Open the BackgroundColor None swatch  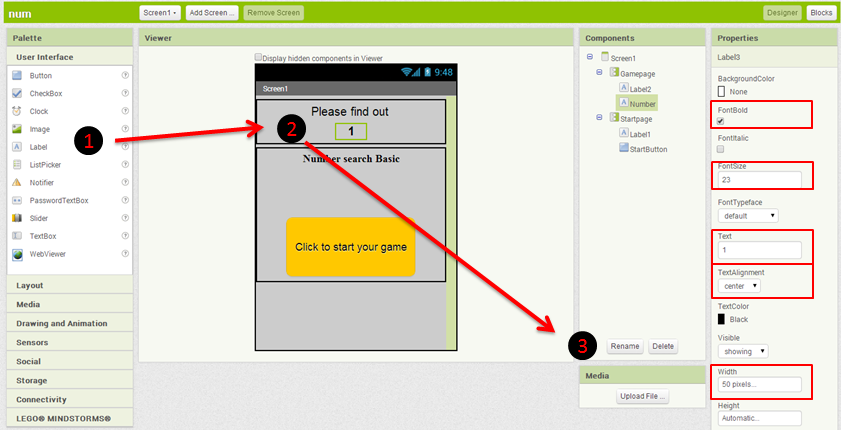coord(721,92)
